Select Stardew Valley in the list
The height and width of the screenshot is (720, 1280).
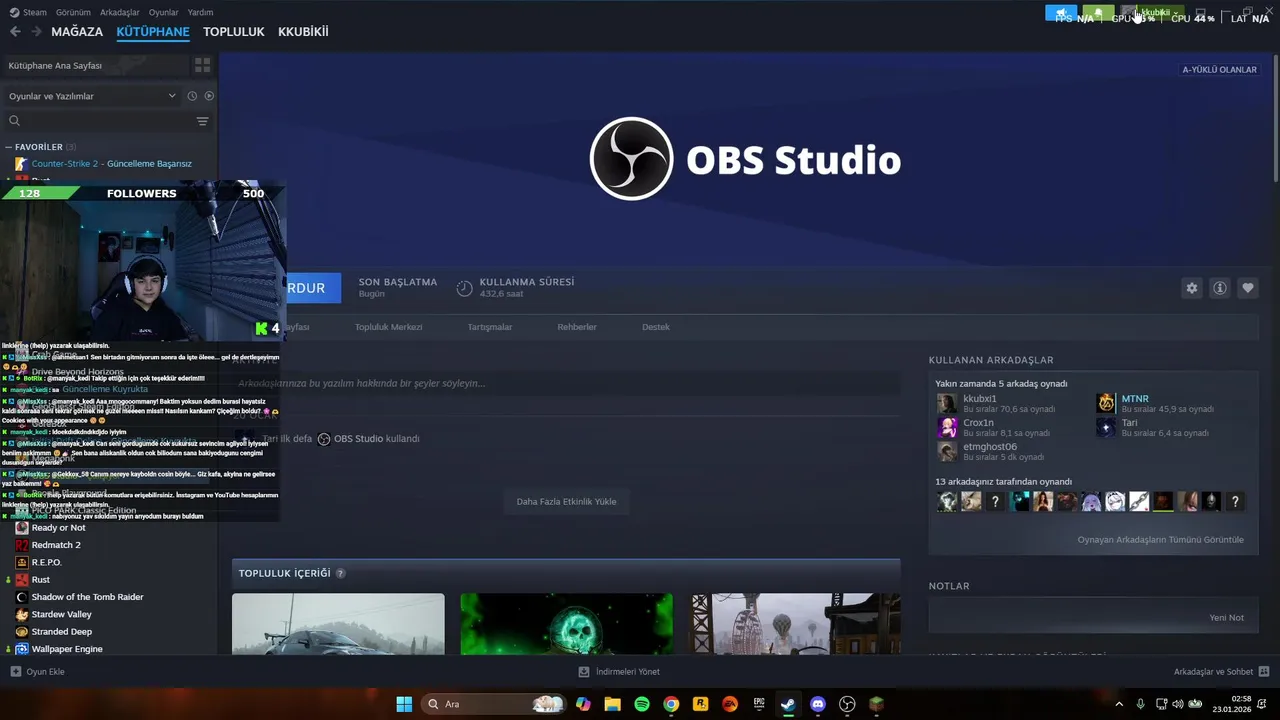61,614
